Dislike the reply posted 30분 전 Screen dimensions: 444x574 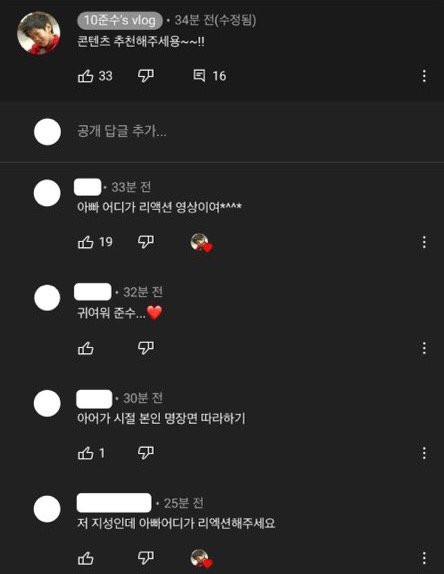(x=146, y=453)
